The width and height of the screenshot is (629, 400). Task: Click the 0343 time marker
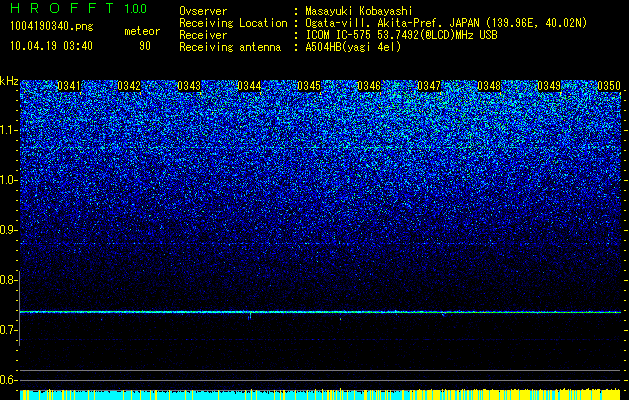pos(189,86)
